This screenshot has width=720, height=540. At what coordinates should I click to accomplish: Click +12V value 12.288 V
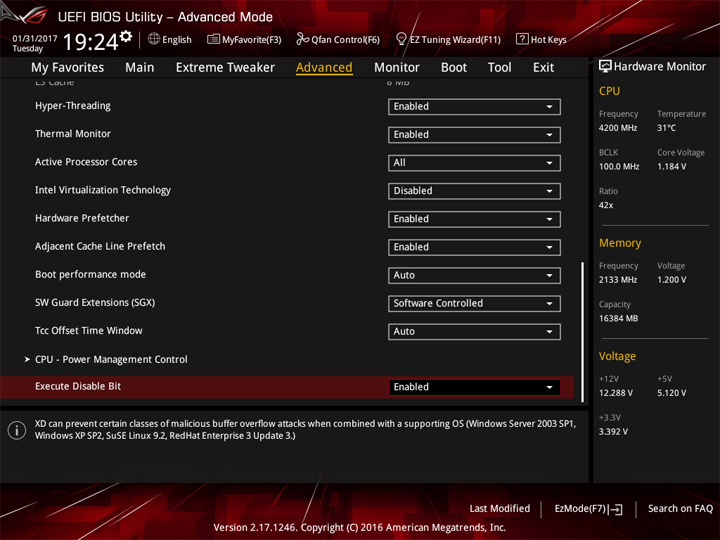615,393
